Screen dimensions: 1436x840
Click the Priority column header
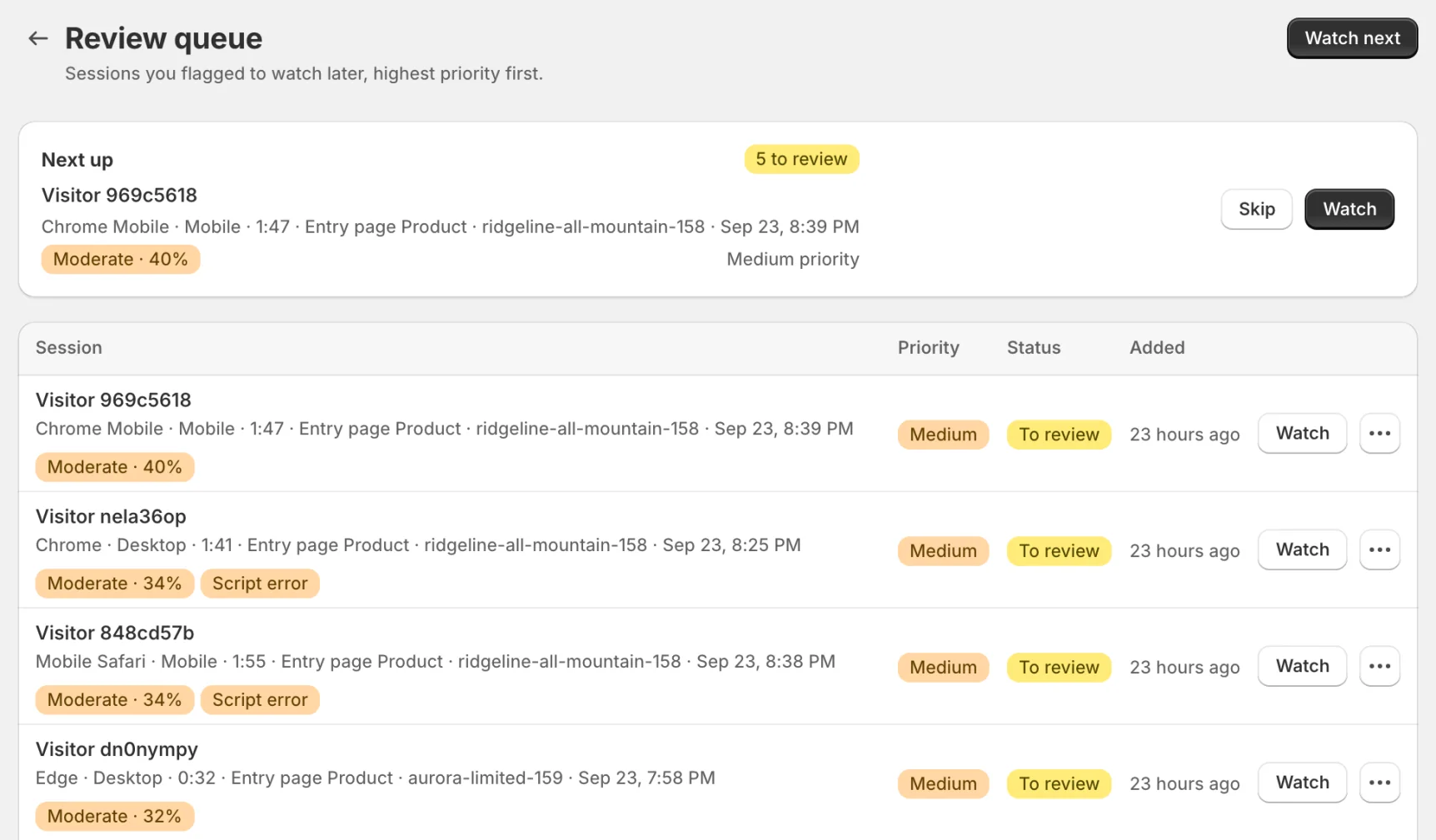pos(928,348)
